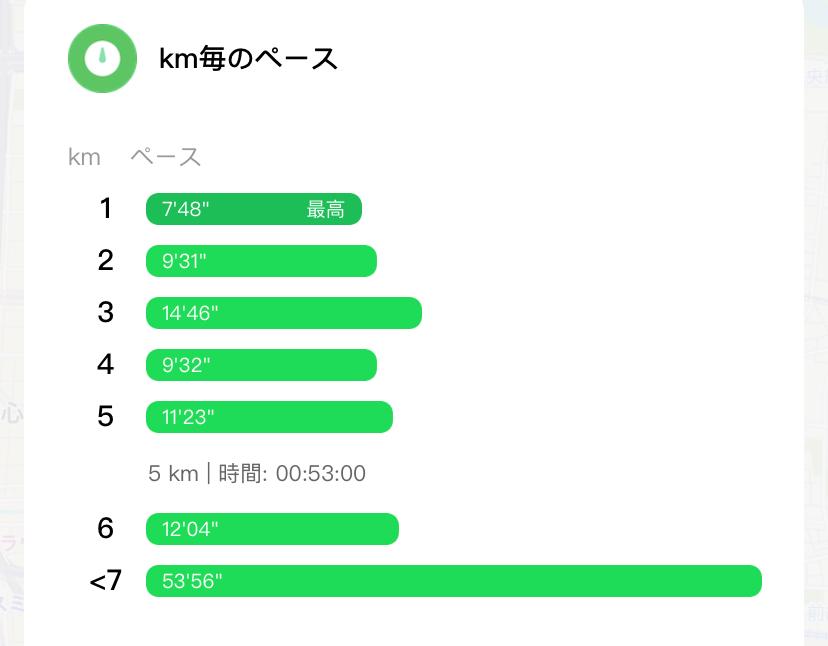Click kilometer number 4 label
The height and width of the screenshot is (646, 828).
[106, 365]
